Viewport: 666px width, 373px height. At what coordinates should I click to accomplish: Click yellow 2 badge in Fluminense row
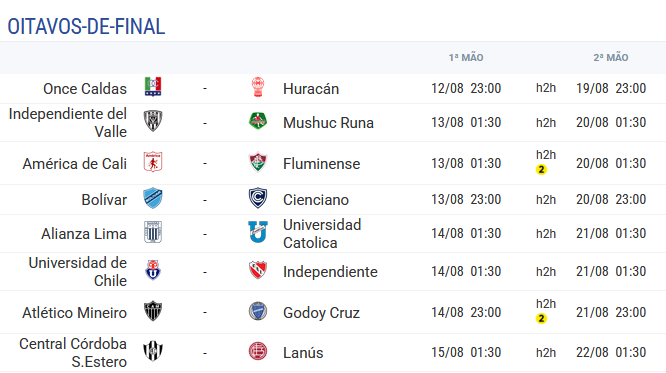[541, 170]
